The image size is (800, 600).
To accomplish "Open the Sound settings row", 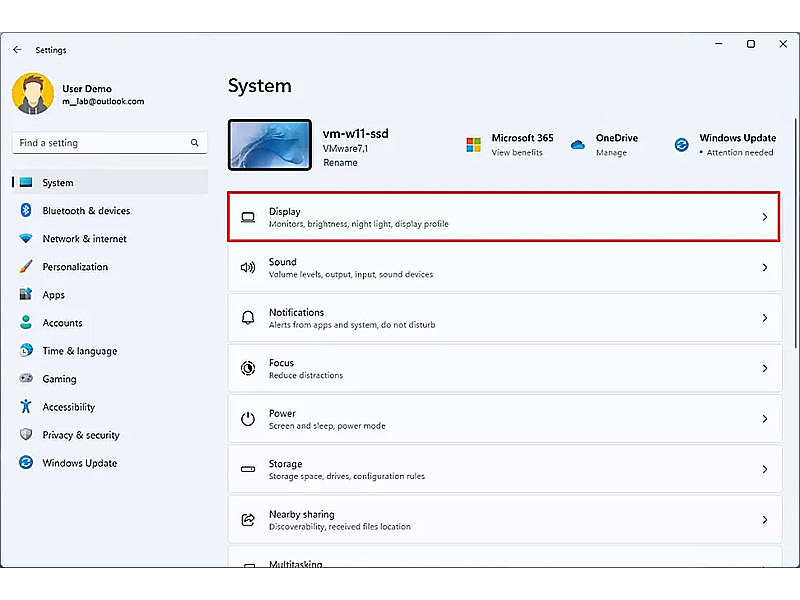I will (505, 267).
